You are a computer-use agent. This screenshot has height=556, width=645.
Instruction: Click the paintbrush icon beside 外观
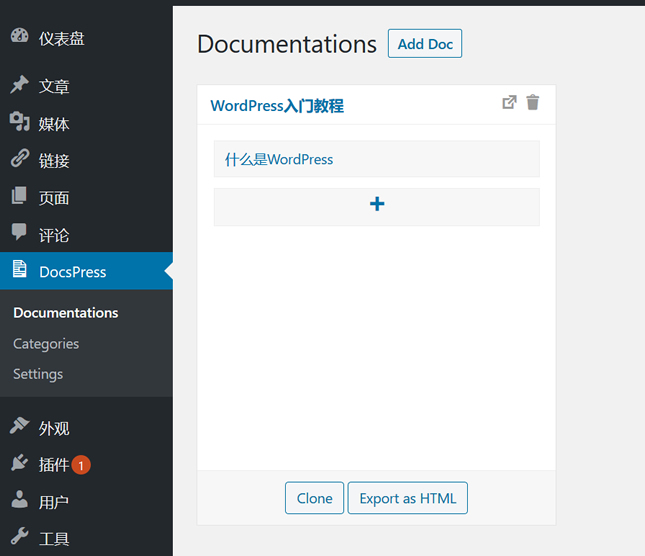pos(19,426)
